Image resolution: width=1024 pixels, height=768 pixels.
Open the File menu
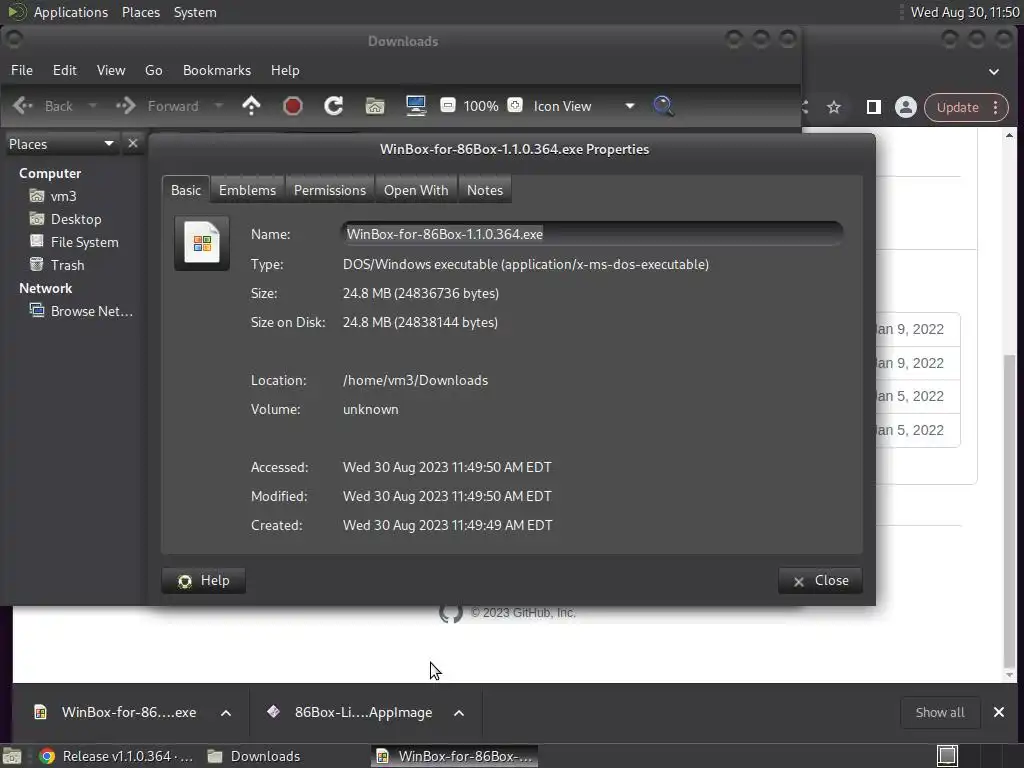[x=22, y=70]
